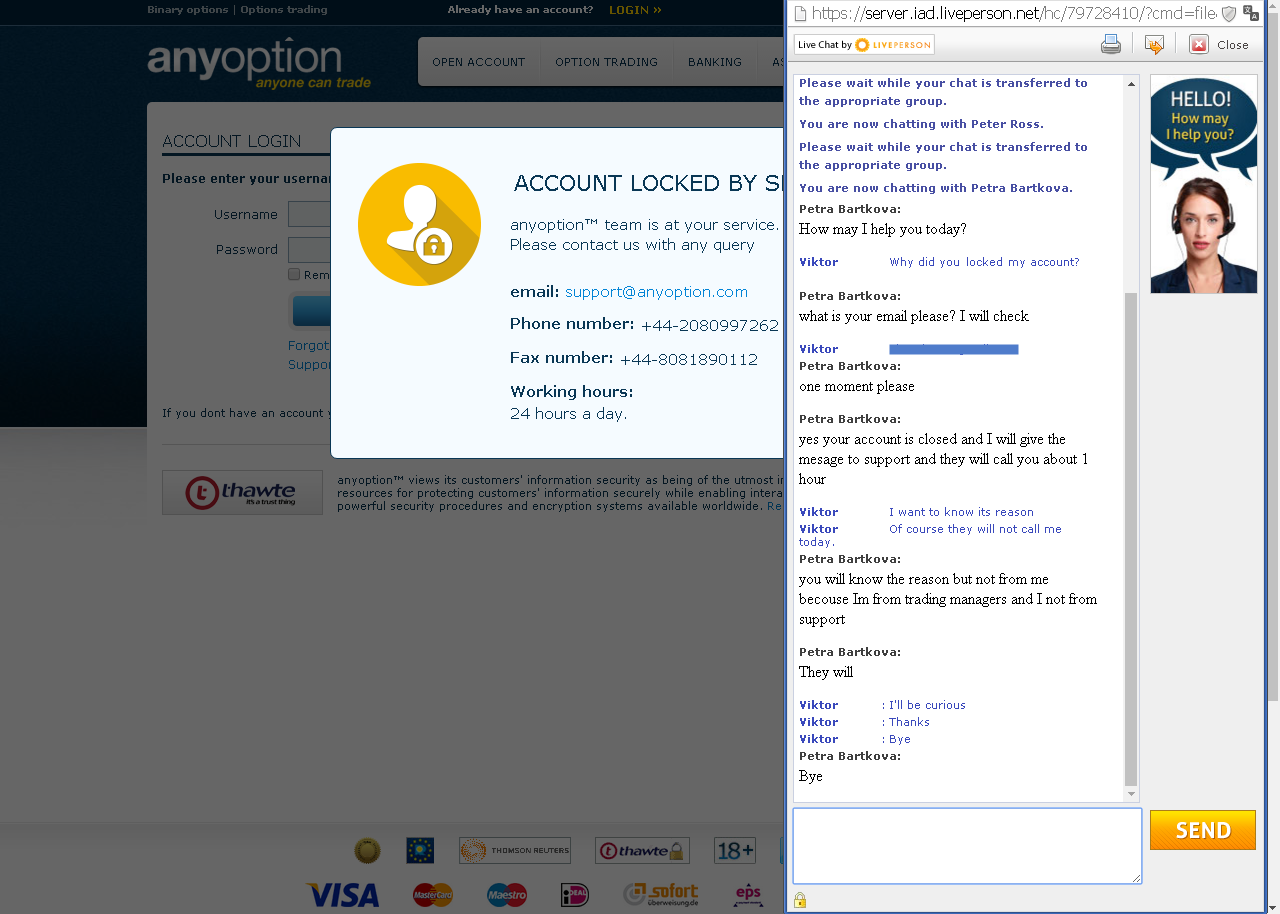Click the 18+ badge

click(x=735, y=851)
